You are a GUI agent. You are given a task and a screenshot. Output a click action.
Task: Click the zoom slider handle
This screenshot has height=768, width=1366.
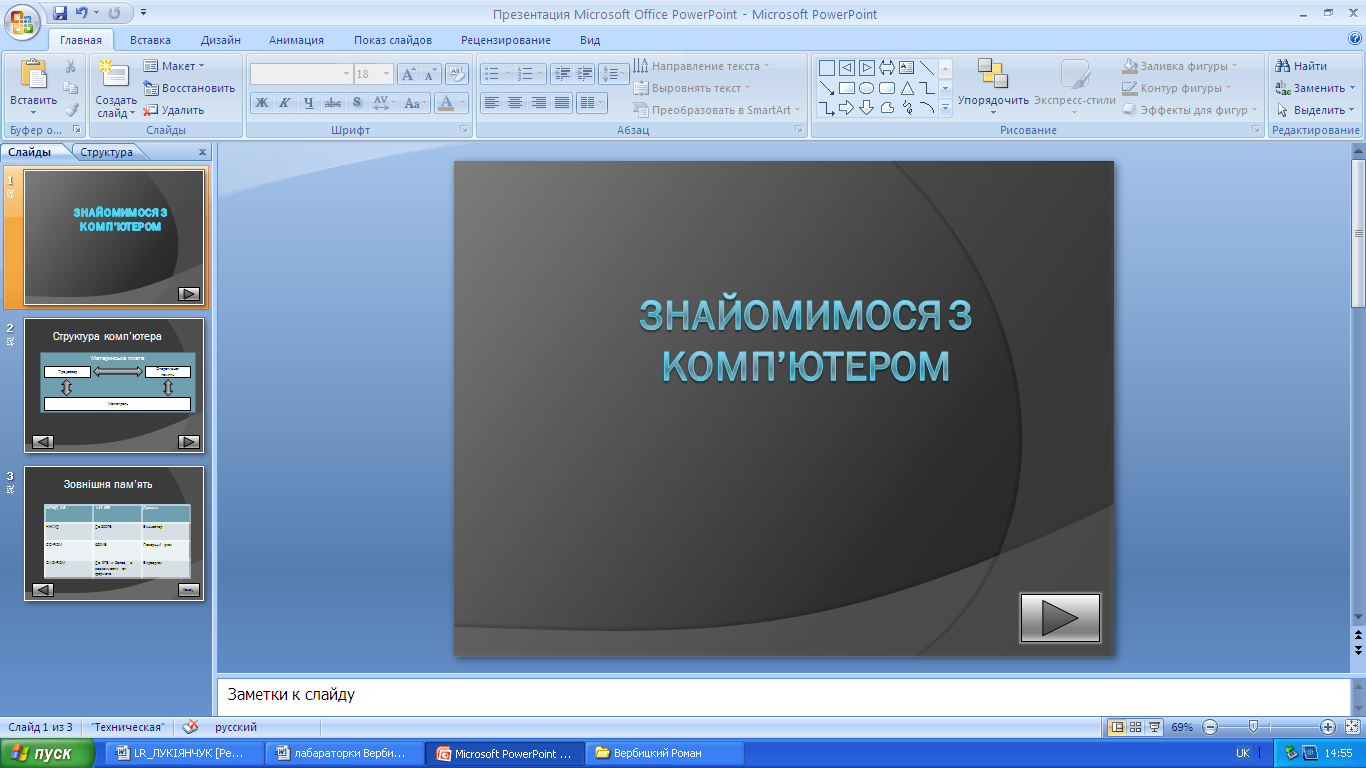[x=1253, y=727]
